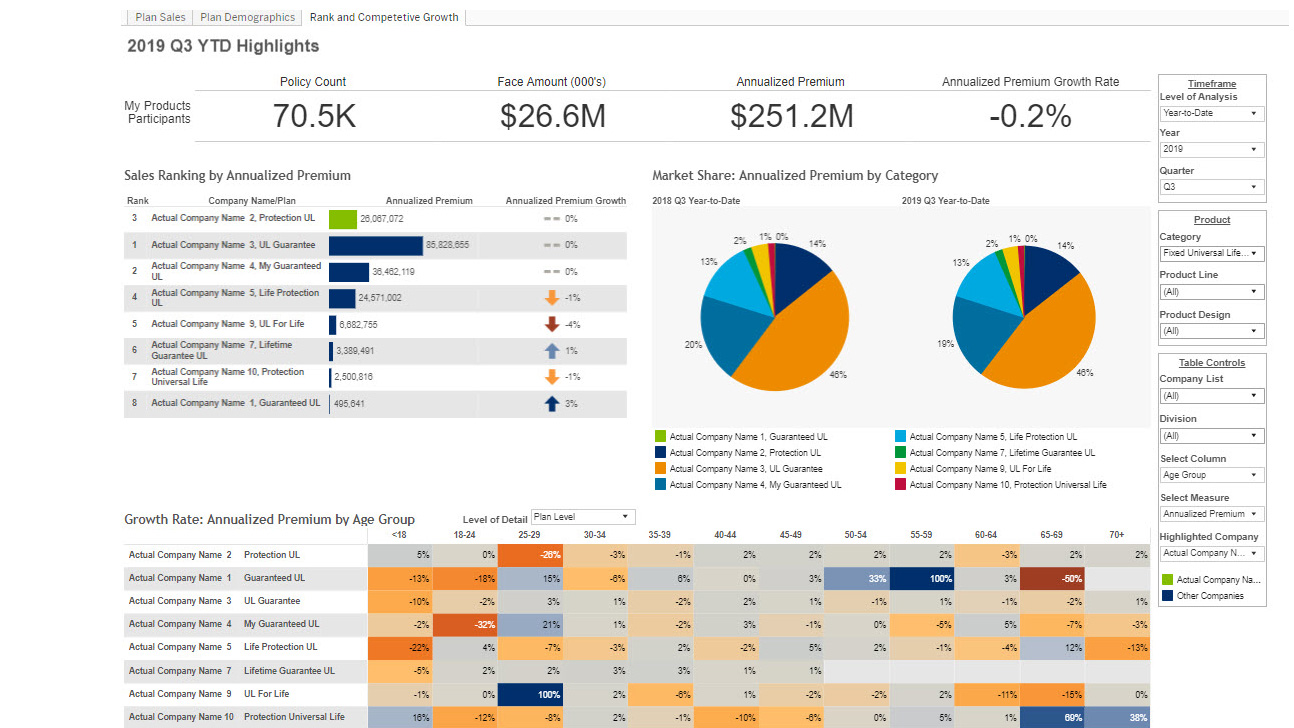Open the Select Column Age Group dropdown
1294x728 pixels.
click(x=1211, y=476)
